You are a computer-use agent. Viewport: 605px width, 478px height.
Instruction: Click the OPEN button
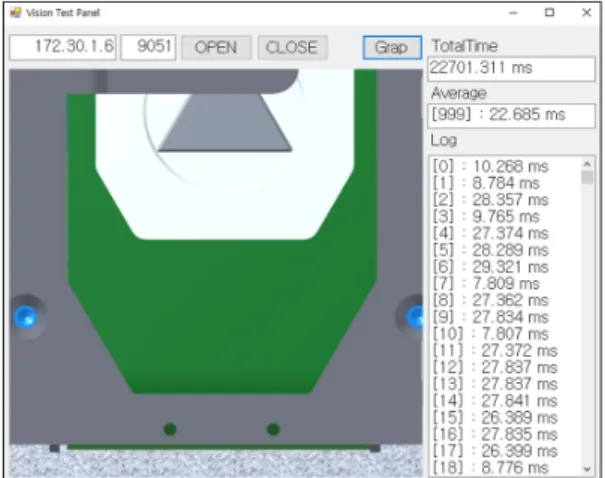216,47
